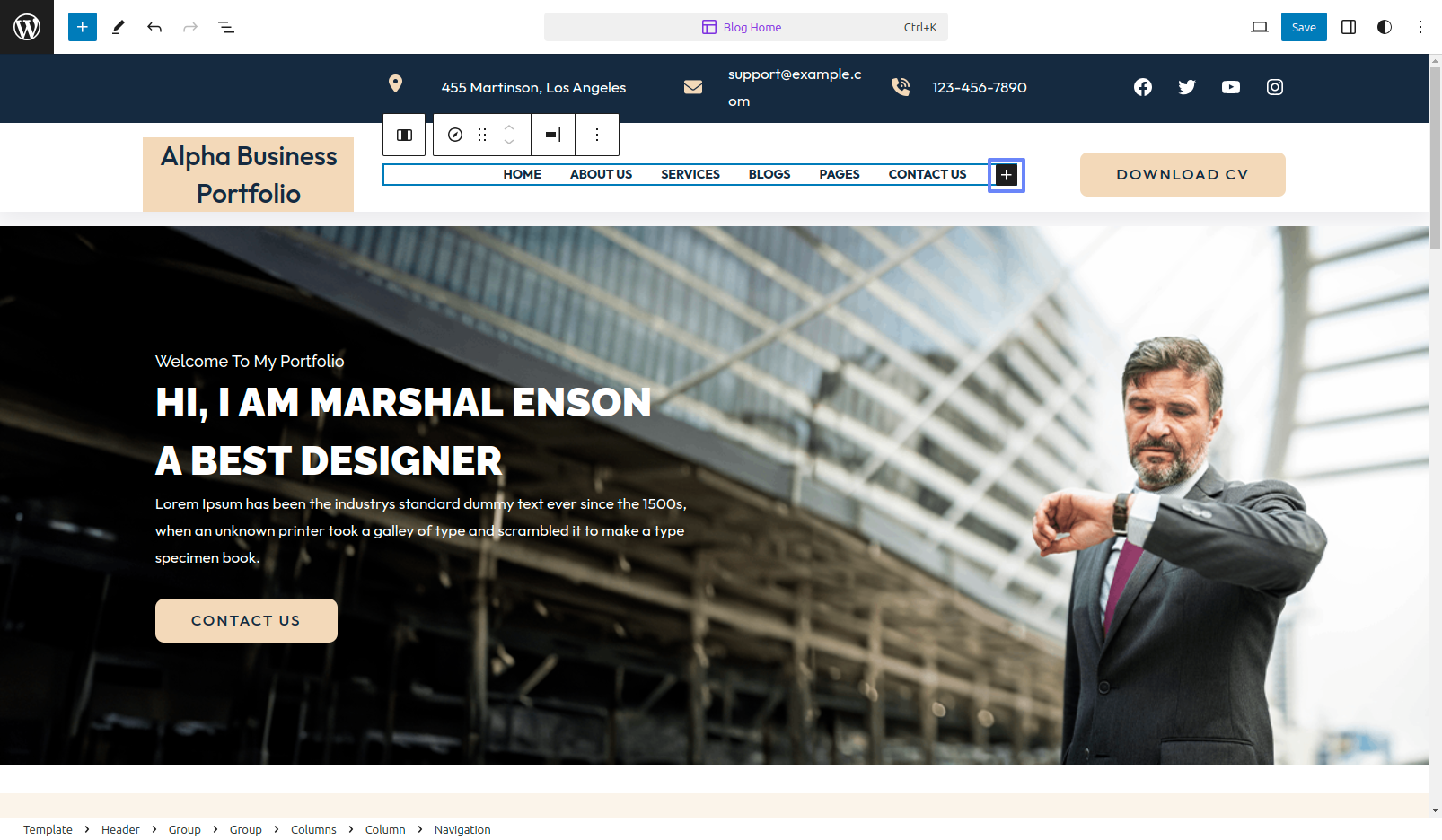Select the ABOUT US navigation item
Image resolution: width=1442 pixels, height=840 pixels.
click(602, 174)
